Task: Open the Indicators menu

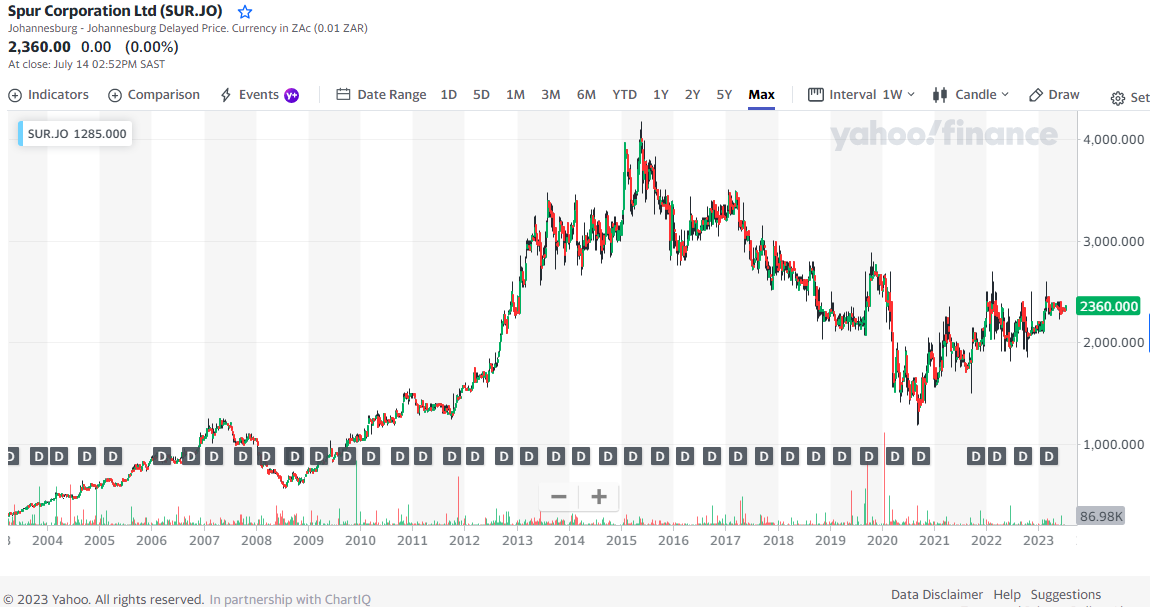Action: [48, 95]
